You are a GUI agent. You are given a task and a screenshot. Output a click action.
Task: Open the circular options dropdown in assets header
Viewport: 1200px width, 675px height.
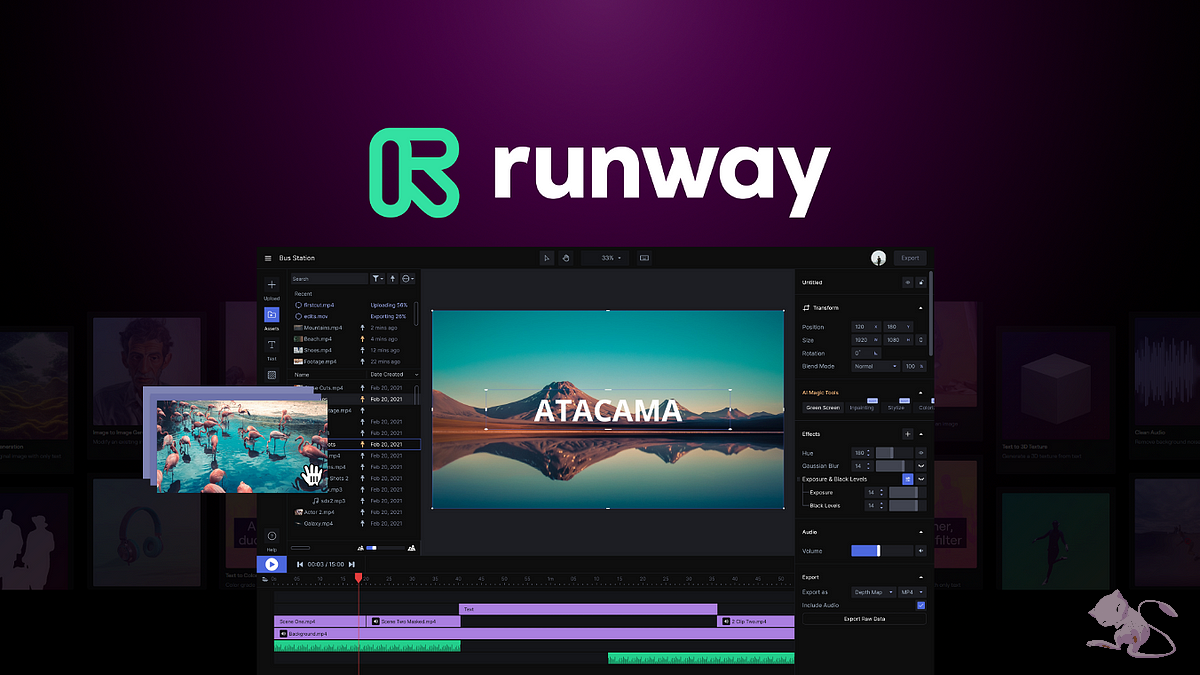(x=408, y=279)
